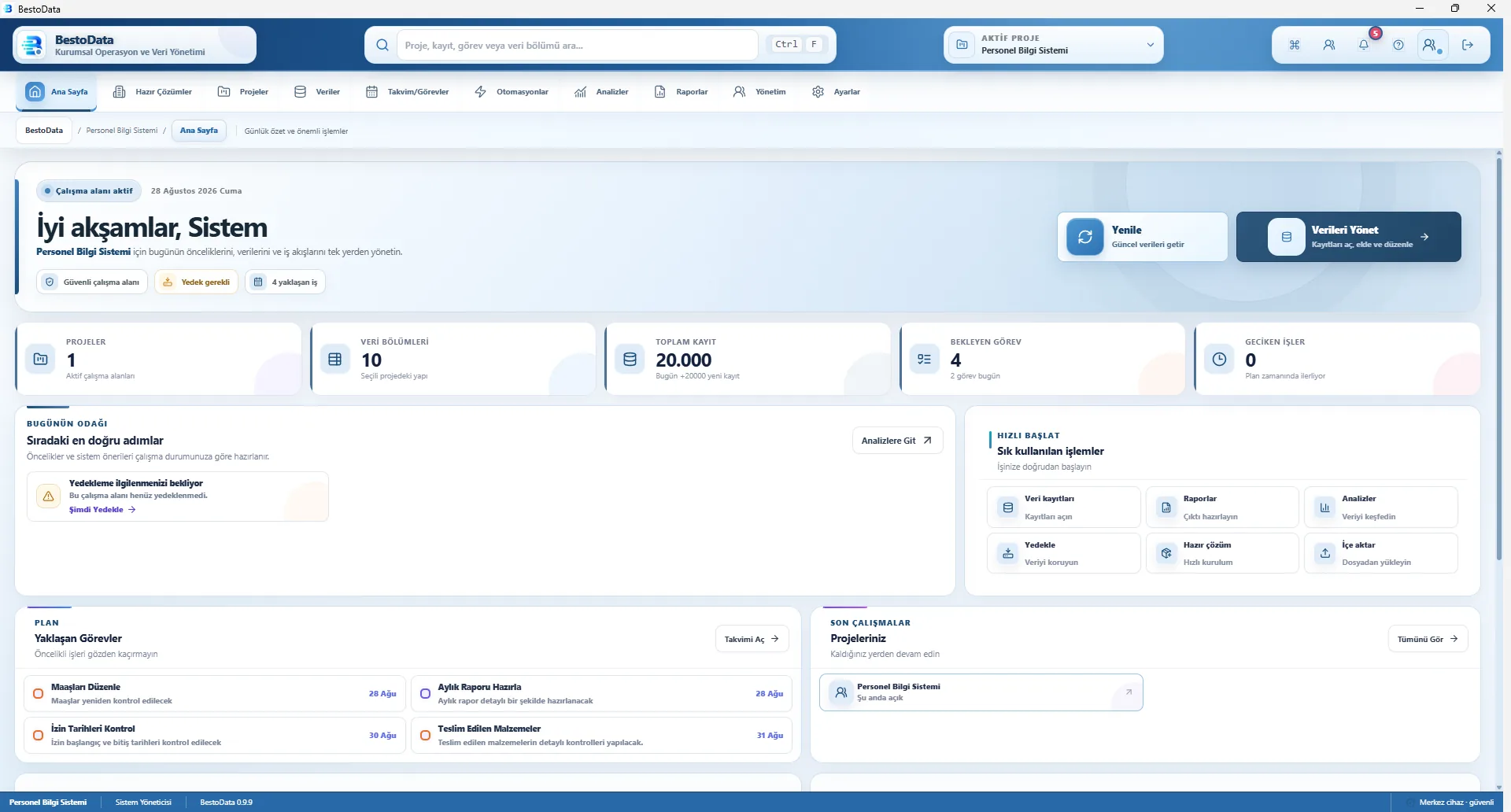Click Verileri Yönet button

click(x=1348, y=237)
